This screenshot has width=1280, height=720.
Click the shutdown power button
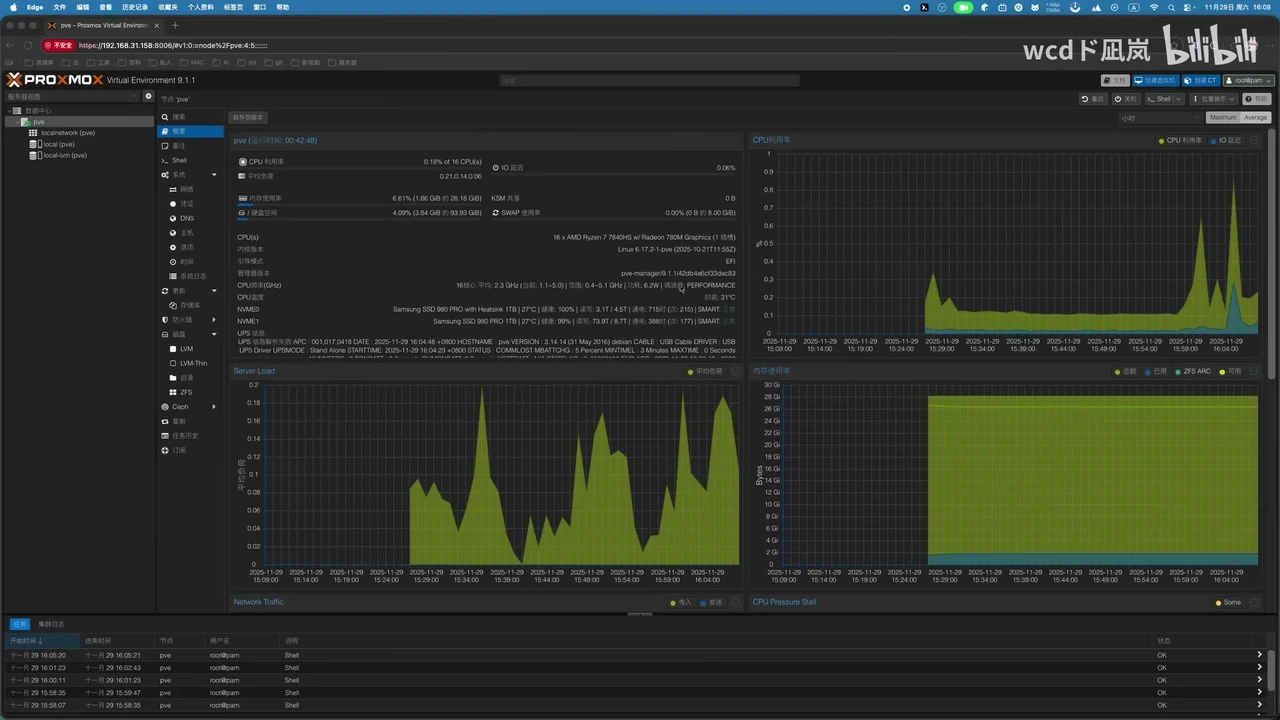point(1126,99)
